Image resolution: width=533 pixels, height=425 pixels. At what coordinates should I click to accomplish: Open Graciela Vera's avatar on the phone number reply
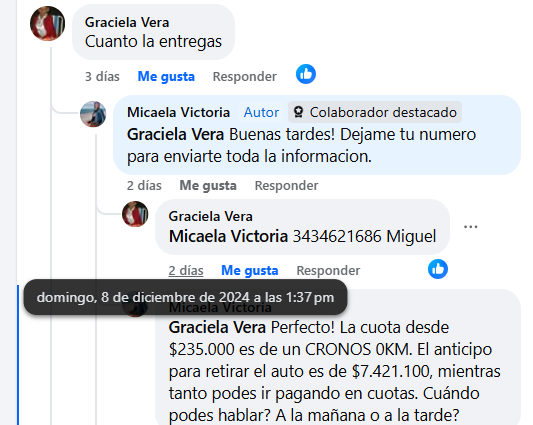click(135, 214)
